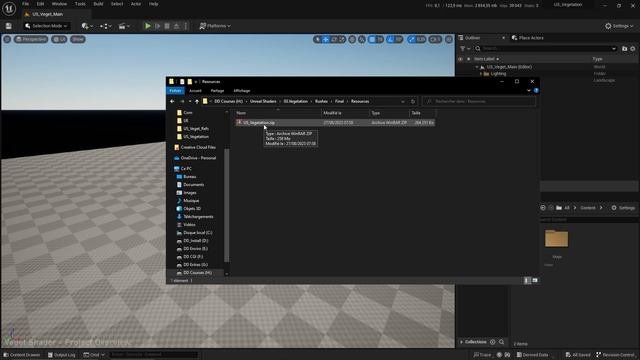
Task: Click the Explorer back arrow
Action: pos(172,101)
